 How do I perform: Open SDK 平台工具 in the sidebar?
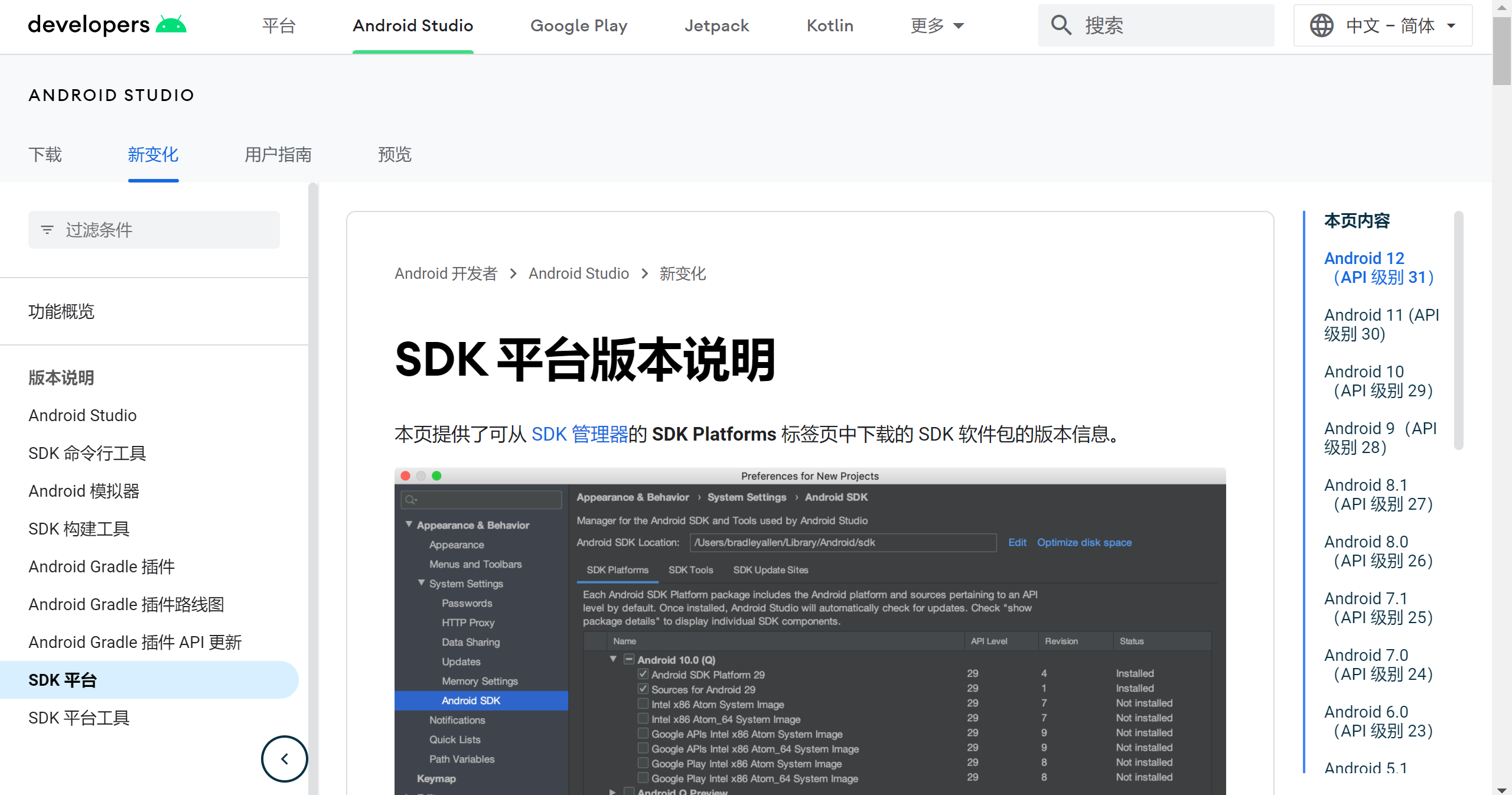[x=79, y=718]
